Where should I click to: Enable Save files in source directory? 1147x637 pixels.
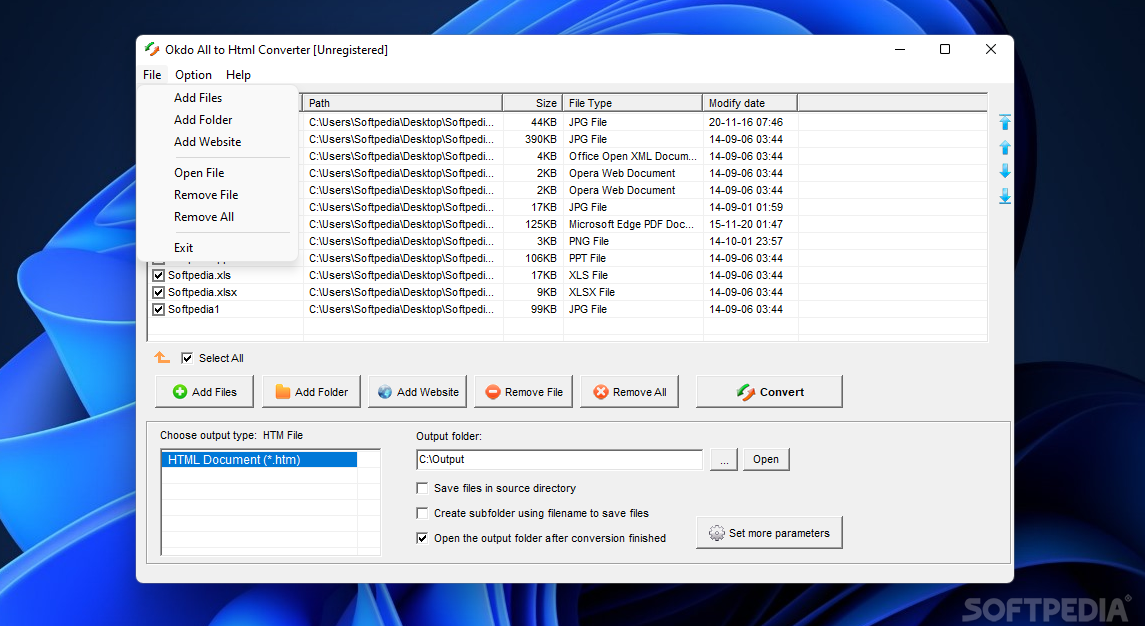pyautogui.click(x=422, y=488)
